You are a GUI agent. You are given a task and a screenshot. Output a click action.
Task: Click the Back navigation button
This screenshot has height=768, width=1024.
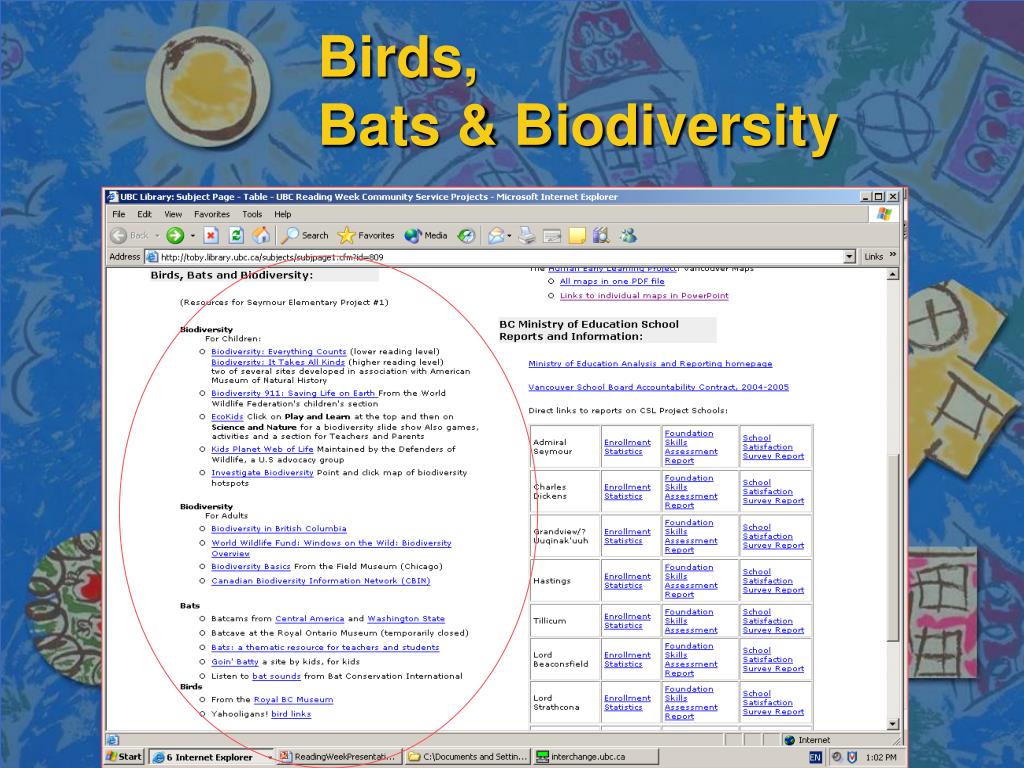(x=129, y=236)
